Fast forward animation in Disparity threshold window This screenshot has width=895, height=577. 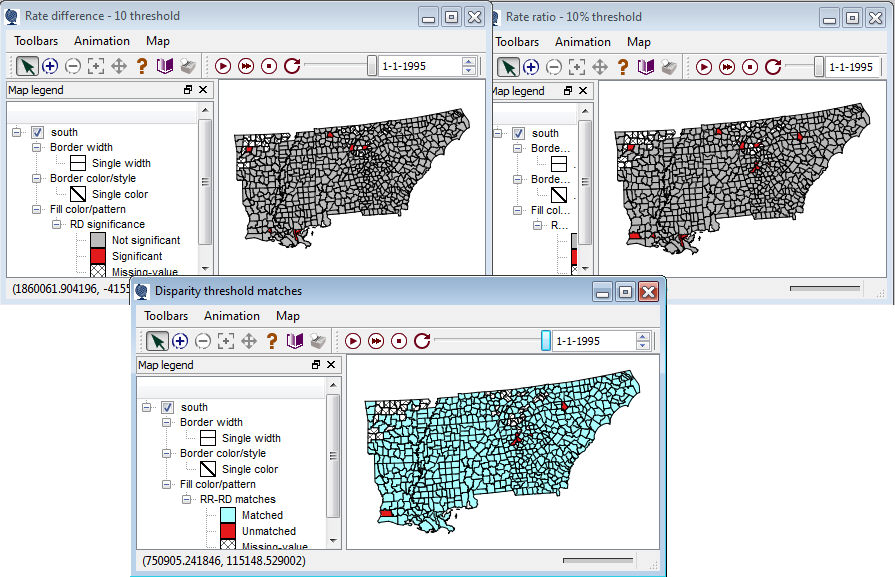pyautogui.click(x=376, y=341)
